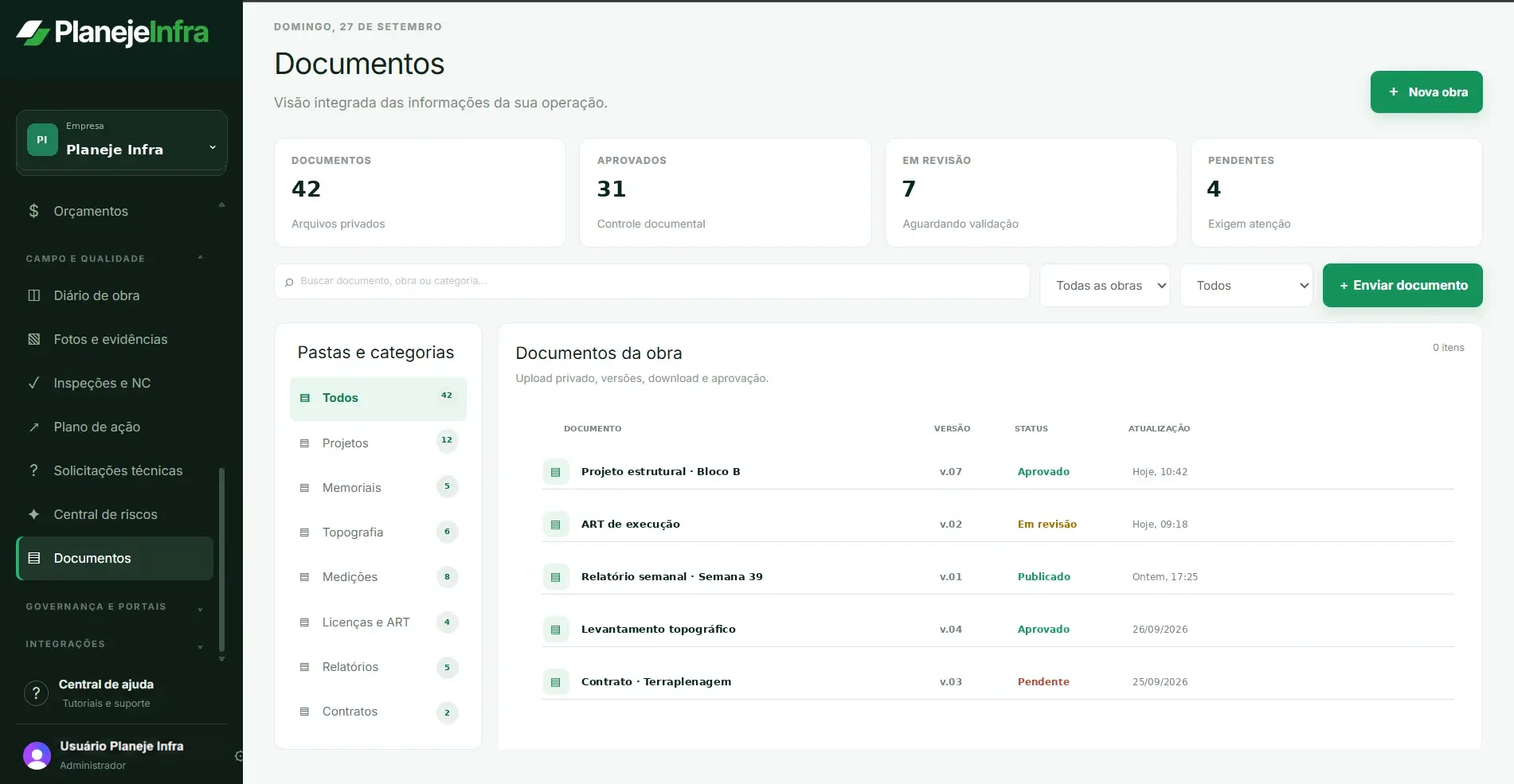1514x784 pixels.
Task: Select the Todos folder category
Action: (x=378, y=398)
